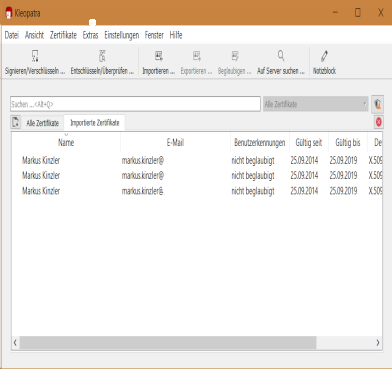The height and width of the screenshot is (369, 392).
Task: Click the Exportieren toolbar icon
Action: pyautogui.click(x=197, y=56)
